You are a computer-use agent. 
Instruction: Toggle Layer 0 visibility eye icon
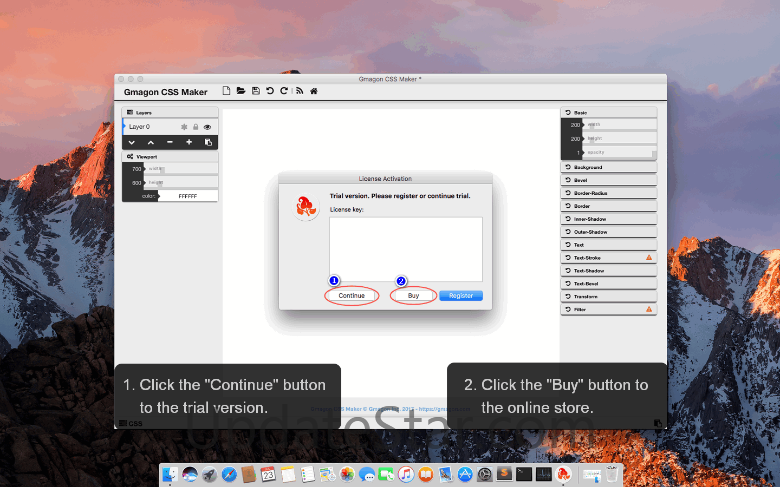pos(207,127)
